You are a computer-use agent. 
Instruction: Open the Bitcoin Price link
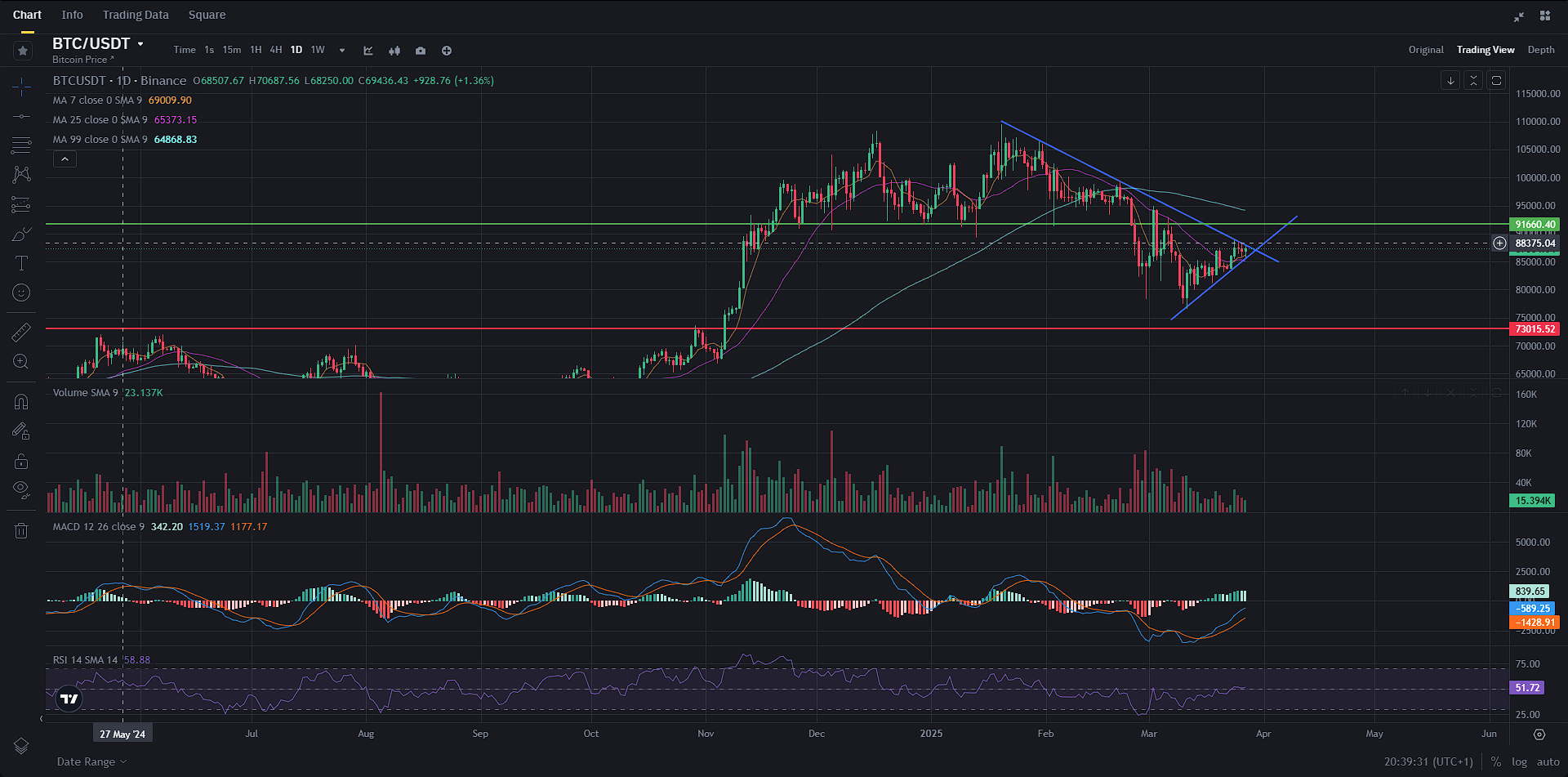pyautogui.click(x=82, y=60)
